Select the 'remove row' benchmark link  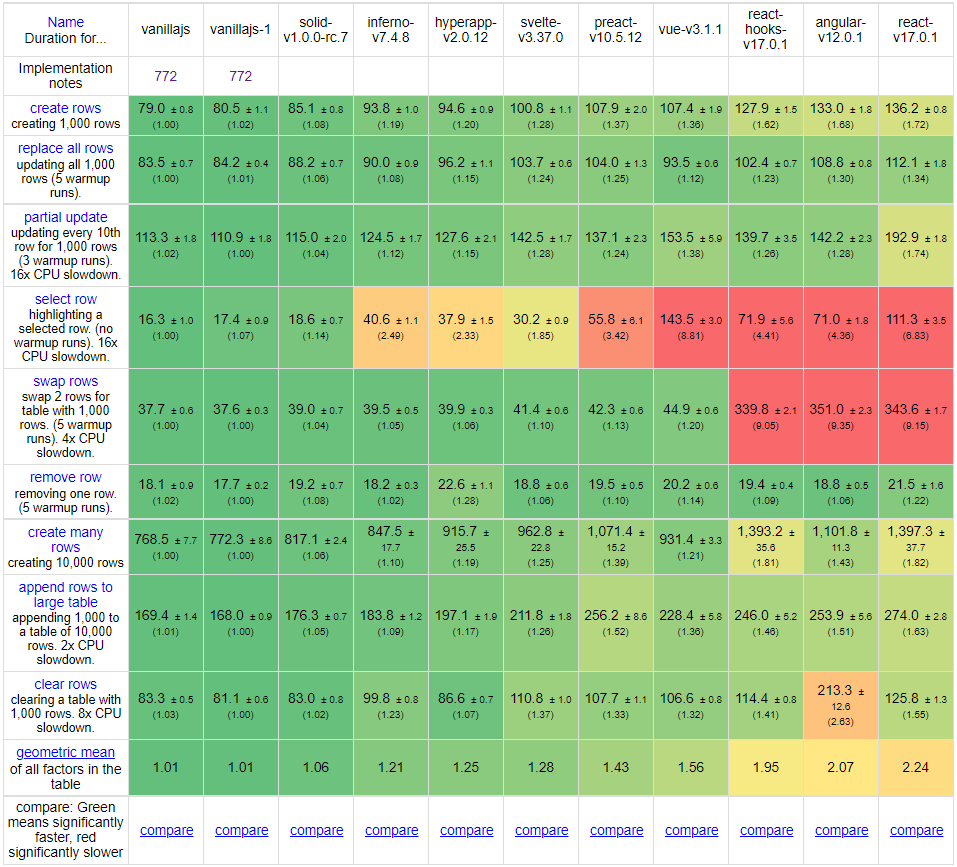click(x=65, y=477)
